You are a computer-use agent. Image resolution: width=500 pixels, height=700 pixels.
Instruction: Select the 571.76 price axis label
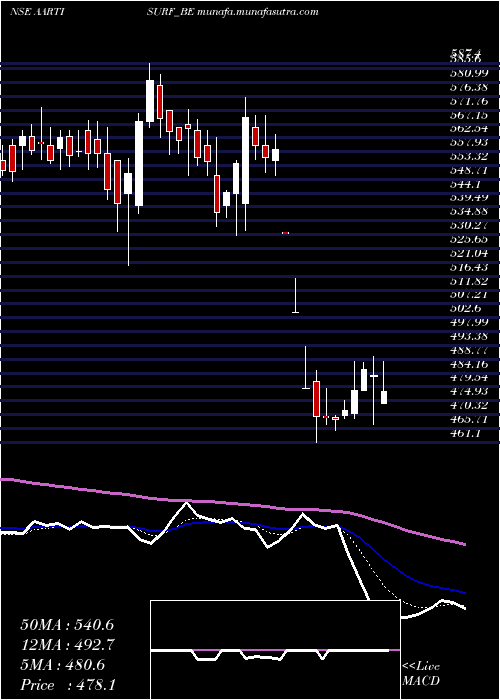pos(471,101)
